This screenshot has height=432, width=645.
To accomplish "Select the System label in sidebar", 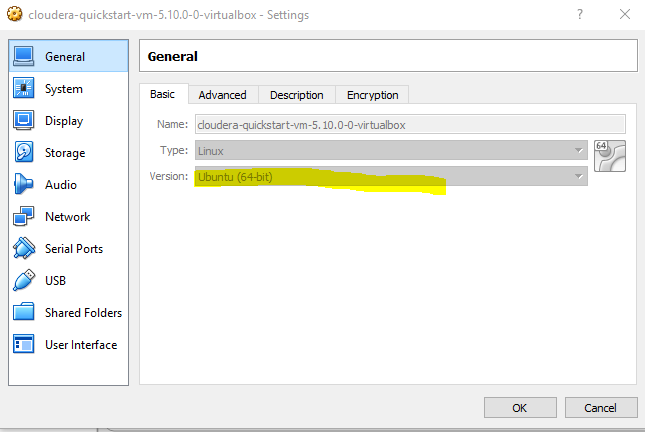I will point(64,89).
